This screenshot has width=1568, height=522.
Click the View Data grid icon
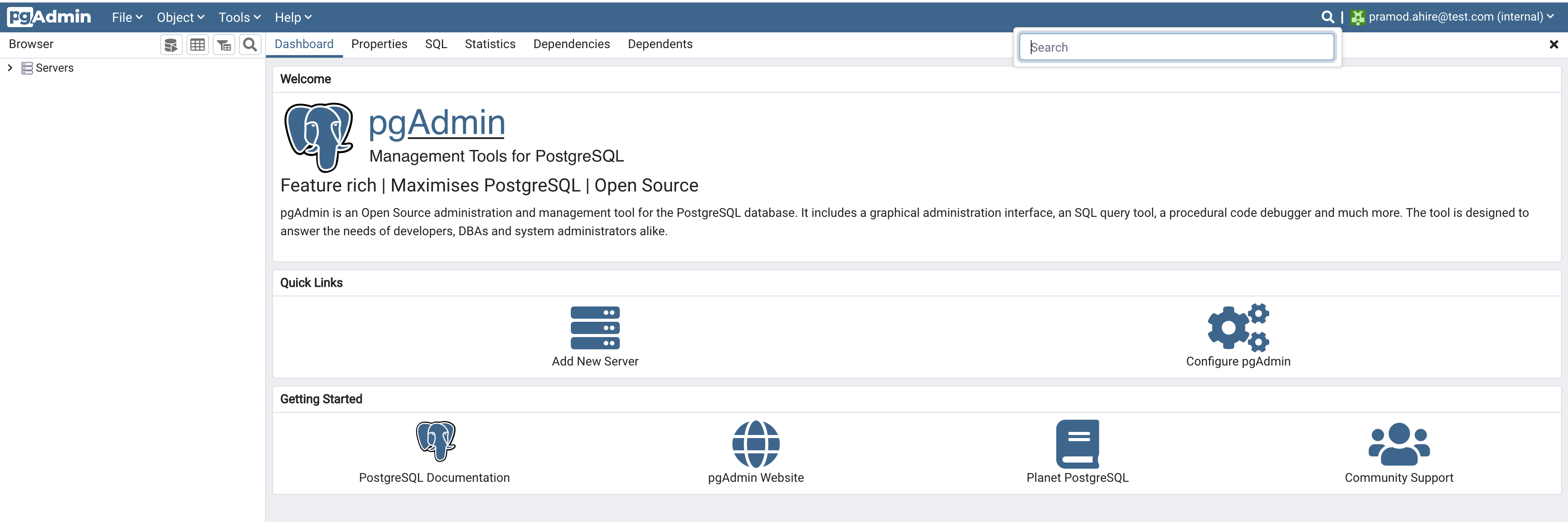pyautogui.click(x=197, y=45)
